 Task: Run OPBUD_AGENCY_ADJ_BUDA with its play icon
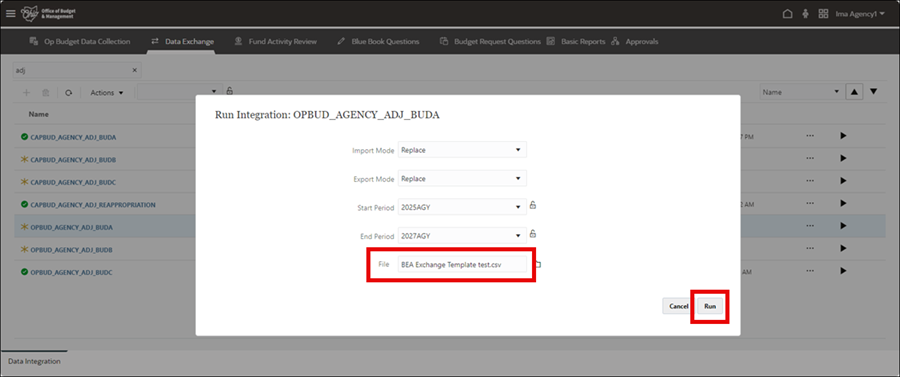point(843,226)
